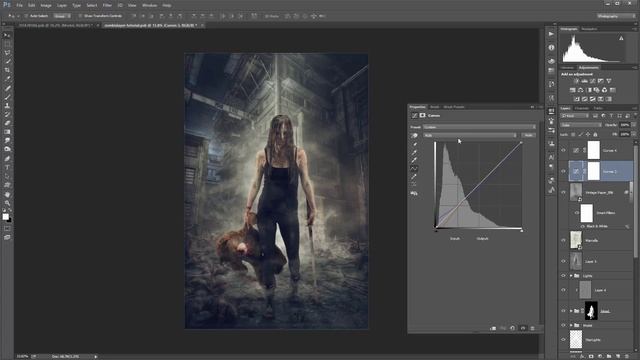Open the Window menu

click(x=149, y=5)
